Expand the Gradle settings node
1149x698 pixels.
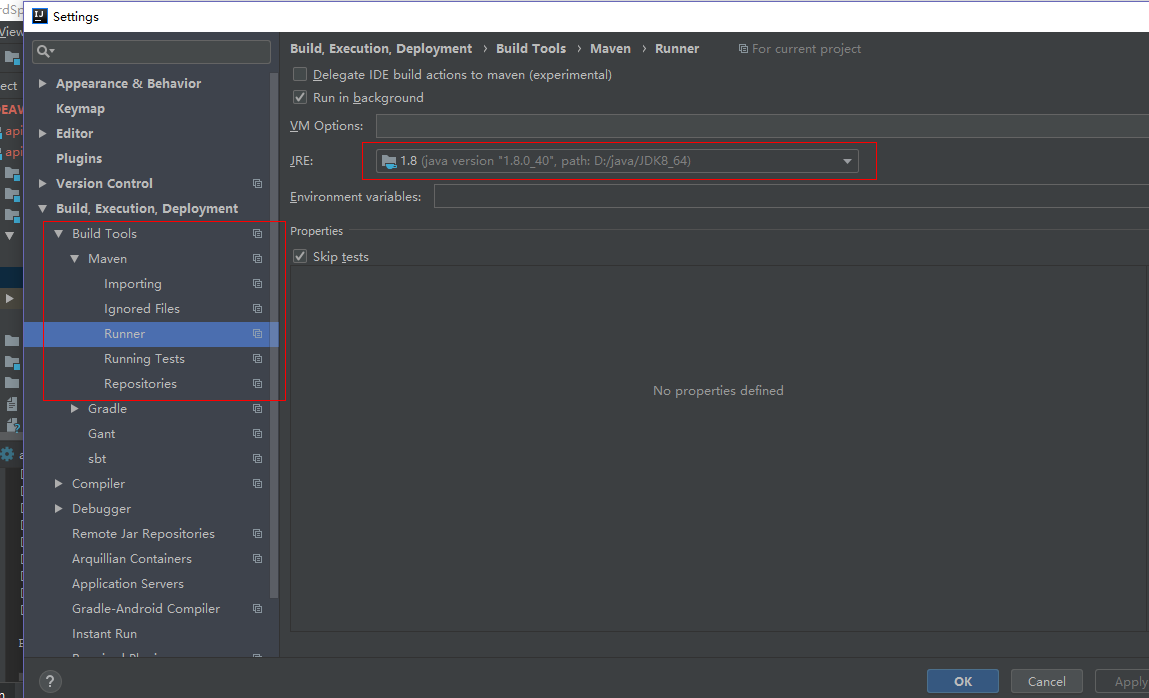coord(74,408)
